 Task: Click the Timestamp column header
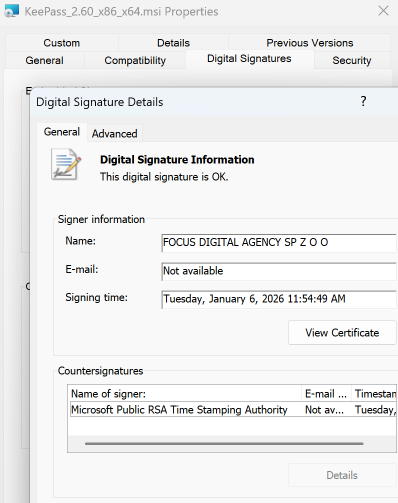click(374, 394)
